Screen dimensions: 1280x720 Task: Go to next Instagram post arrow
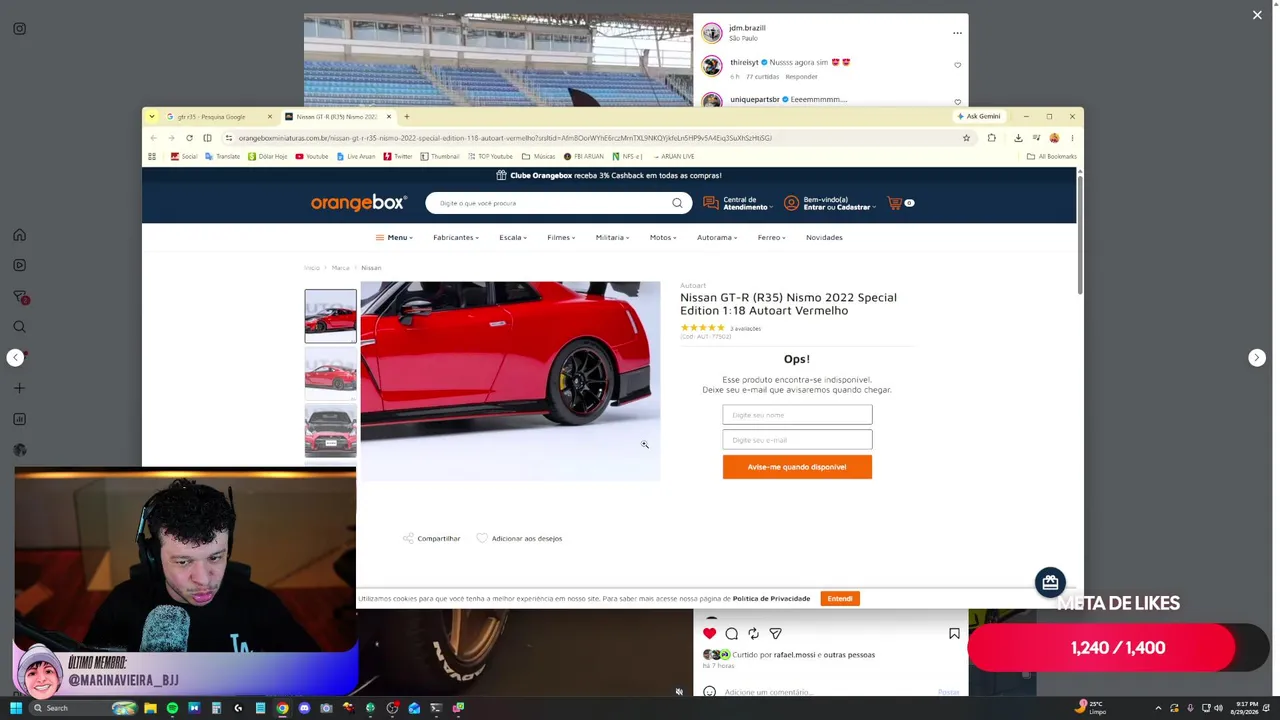click(x=1257, y=358)
